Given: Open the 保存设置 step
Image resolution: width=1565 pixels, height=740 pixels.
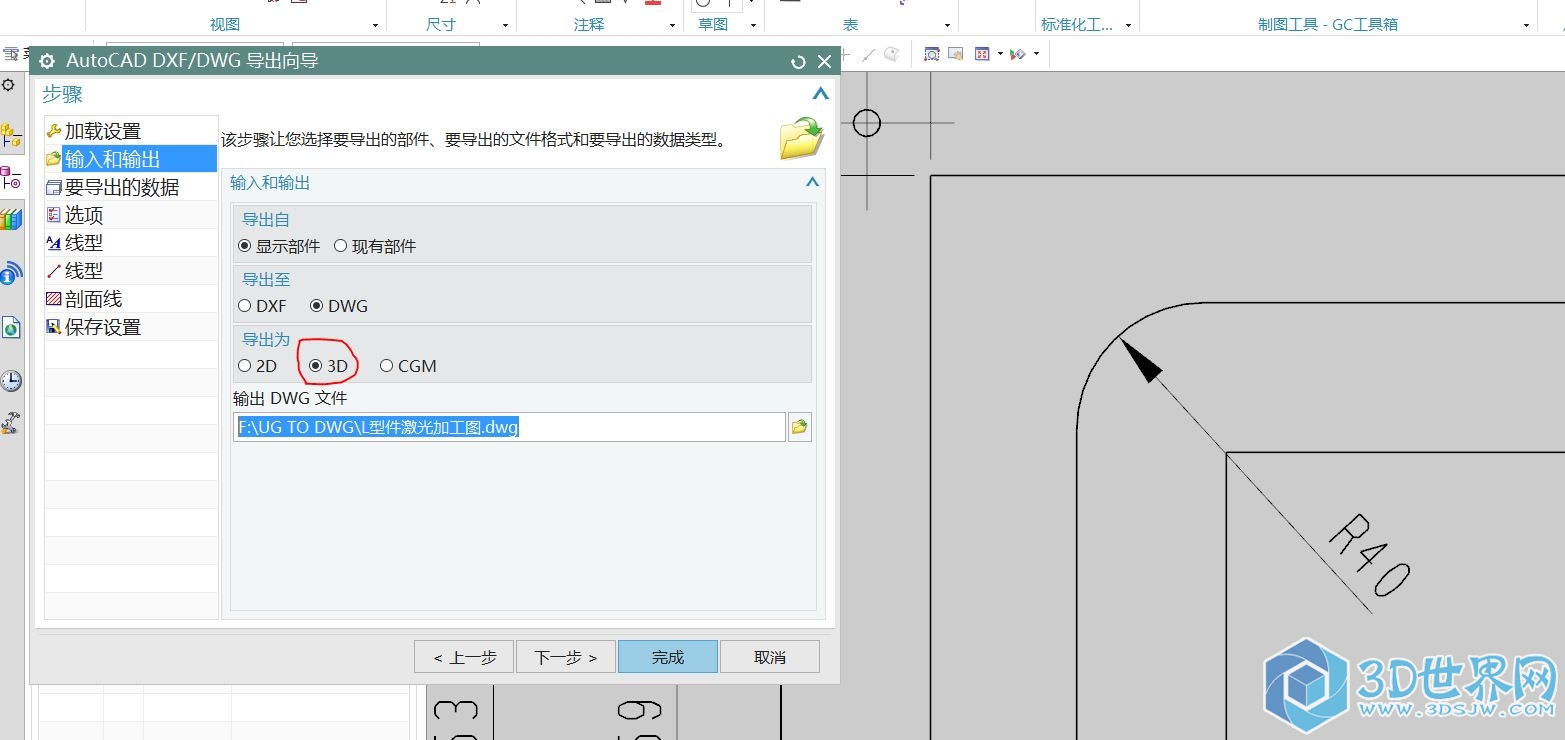Looking at the screenshot, I should pyautogui.click(x=131, y=327).
